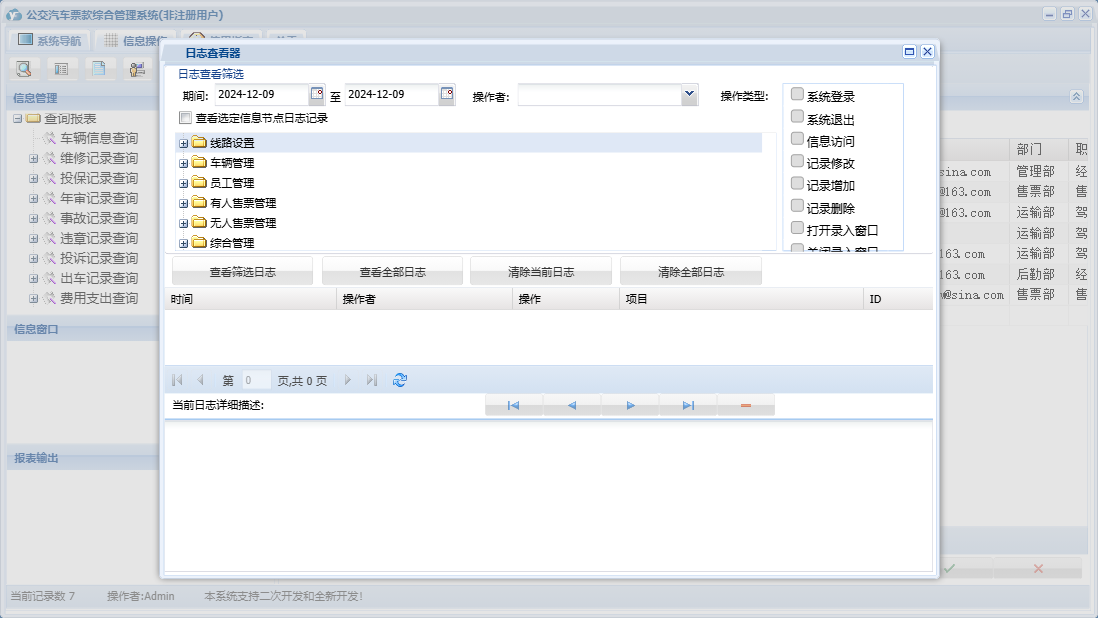
Task: Click the 清除全部日志 button
Action: (691, 272)
